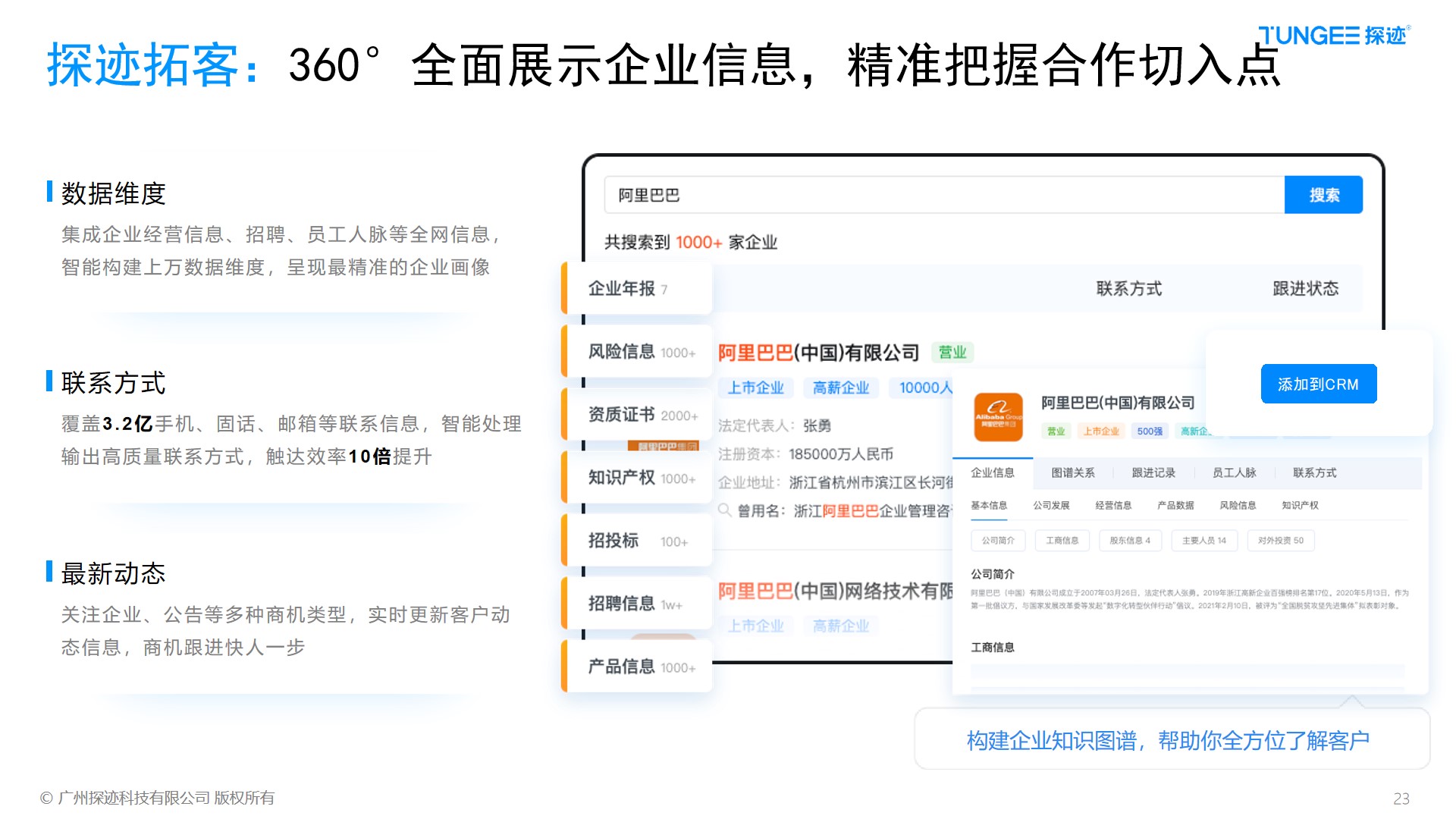
Task: Click the blue 搜索 search button
Action: coord(1323,196)
